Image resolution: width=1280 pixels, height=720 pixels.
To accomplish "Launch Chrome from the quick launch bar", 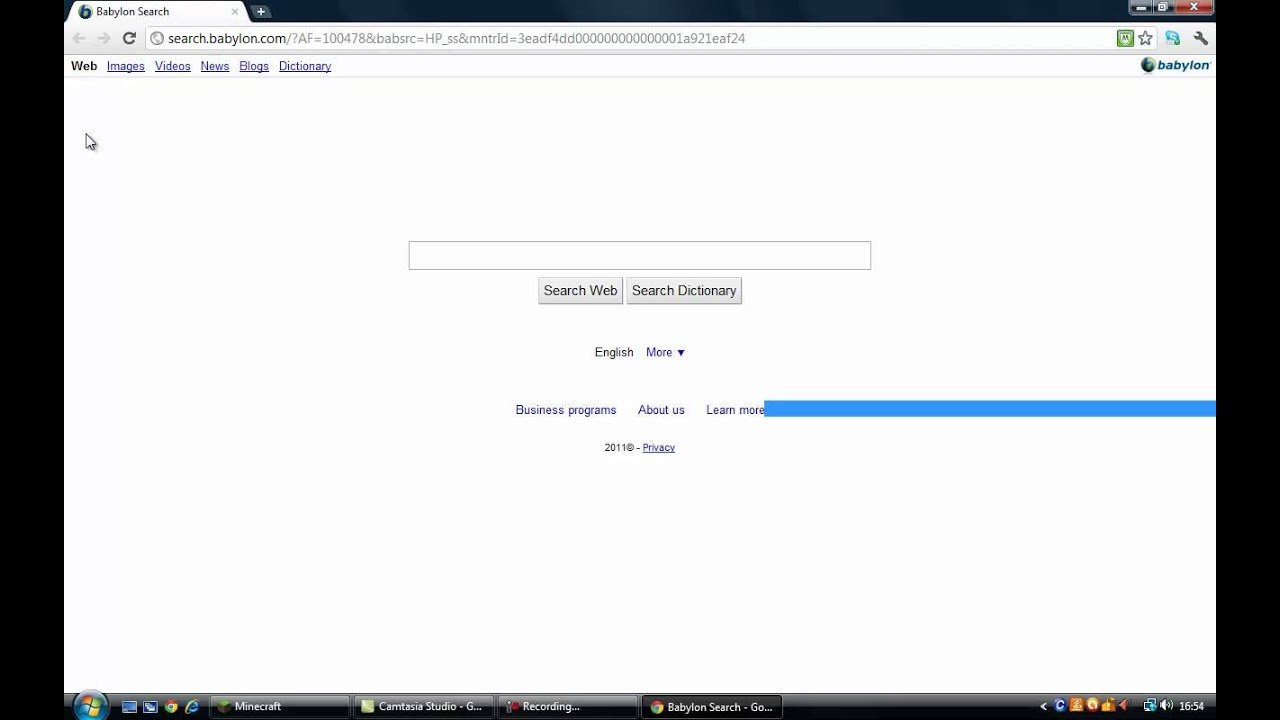I will 171,707.
